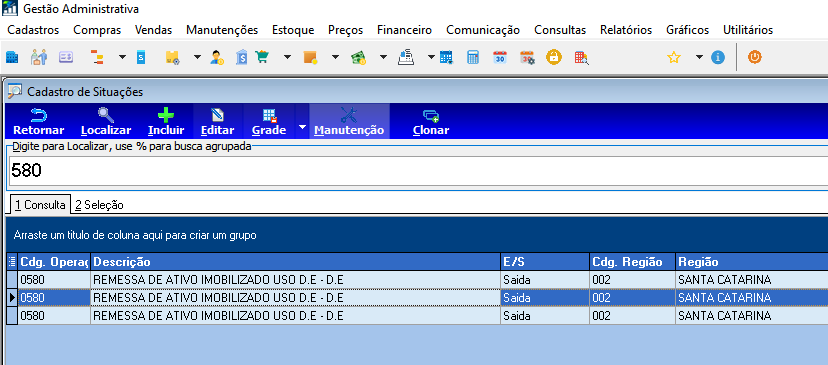Open the Comunicação menu
This screenshot has width=828, height=365.
[483, 30]
